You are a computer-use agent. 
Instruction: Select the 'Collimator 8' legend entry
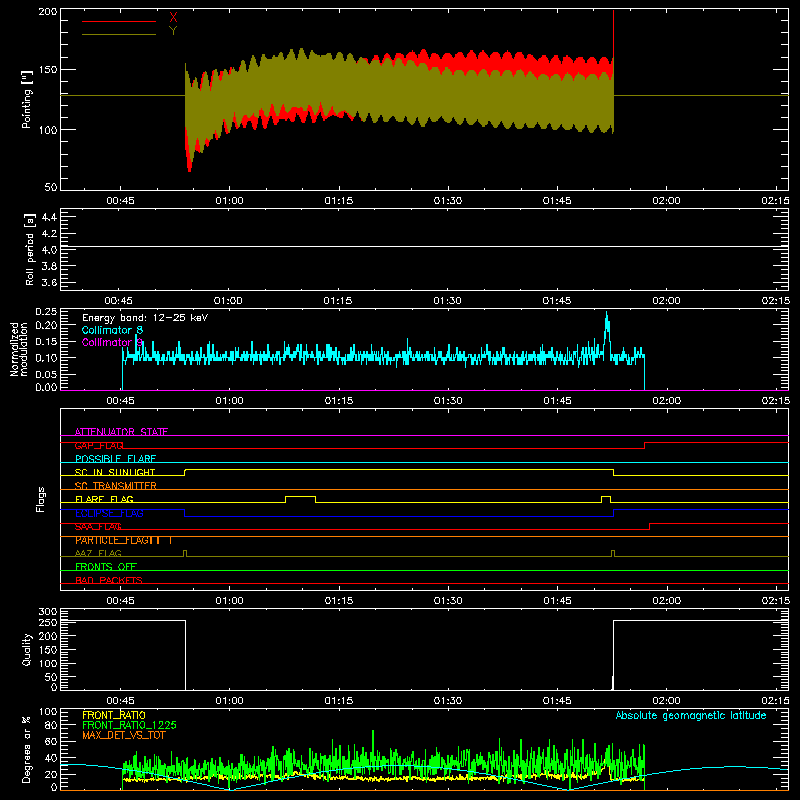[x=112, y=330]
